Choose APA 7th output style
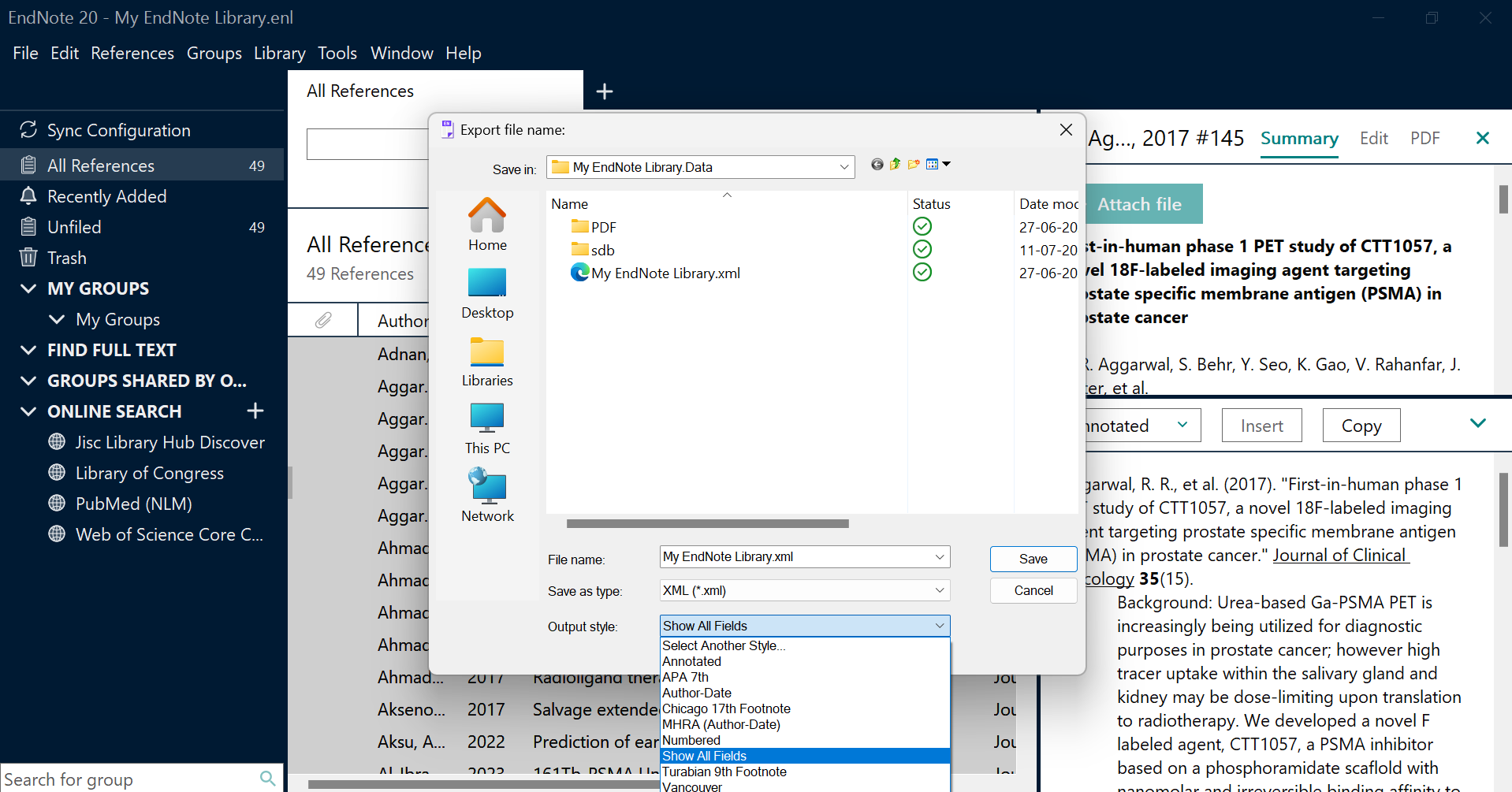This screenshot has height=792, width=1512. 805,677
